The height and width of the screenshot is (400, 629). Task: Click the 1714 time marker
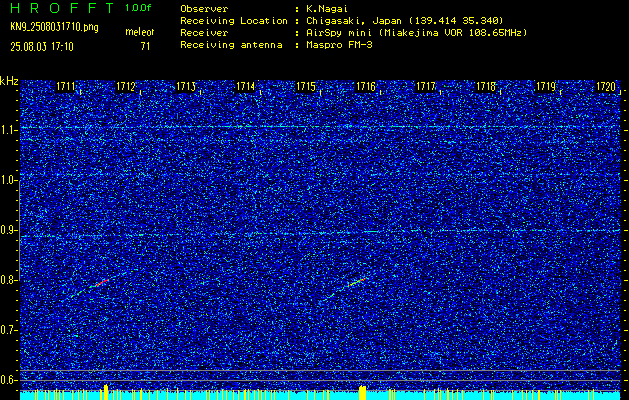tap(246, 86)
